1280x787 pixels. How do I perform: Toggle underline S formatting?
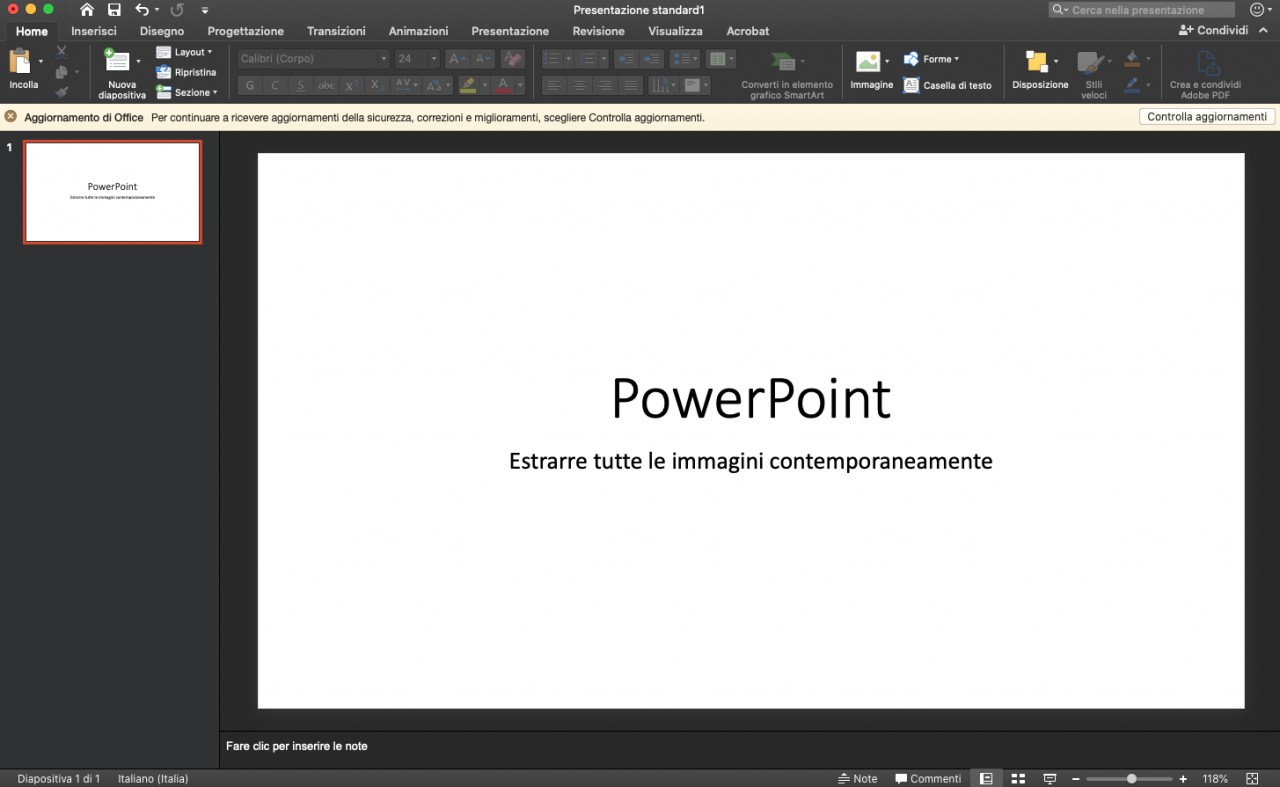point(300,86)
